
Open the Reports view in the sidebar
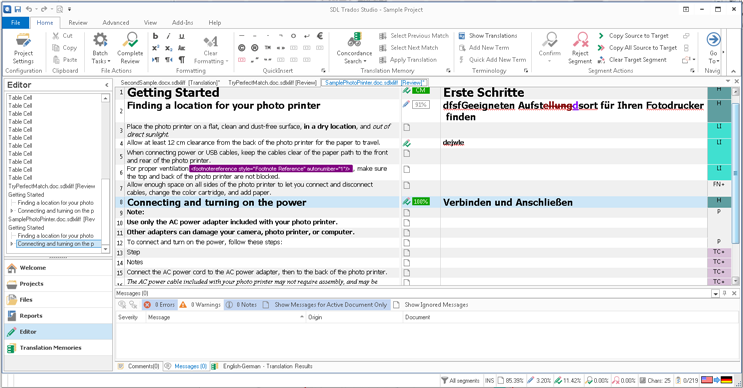click(58, 316)
